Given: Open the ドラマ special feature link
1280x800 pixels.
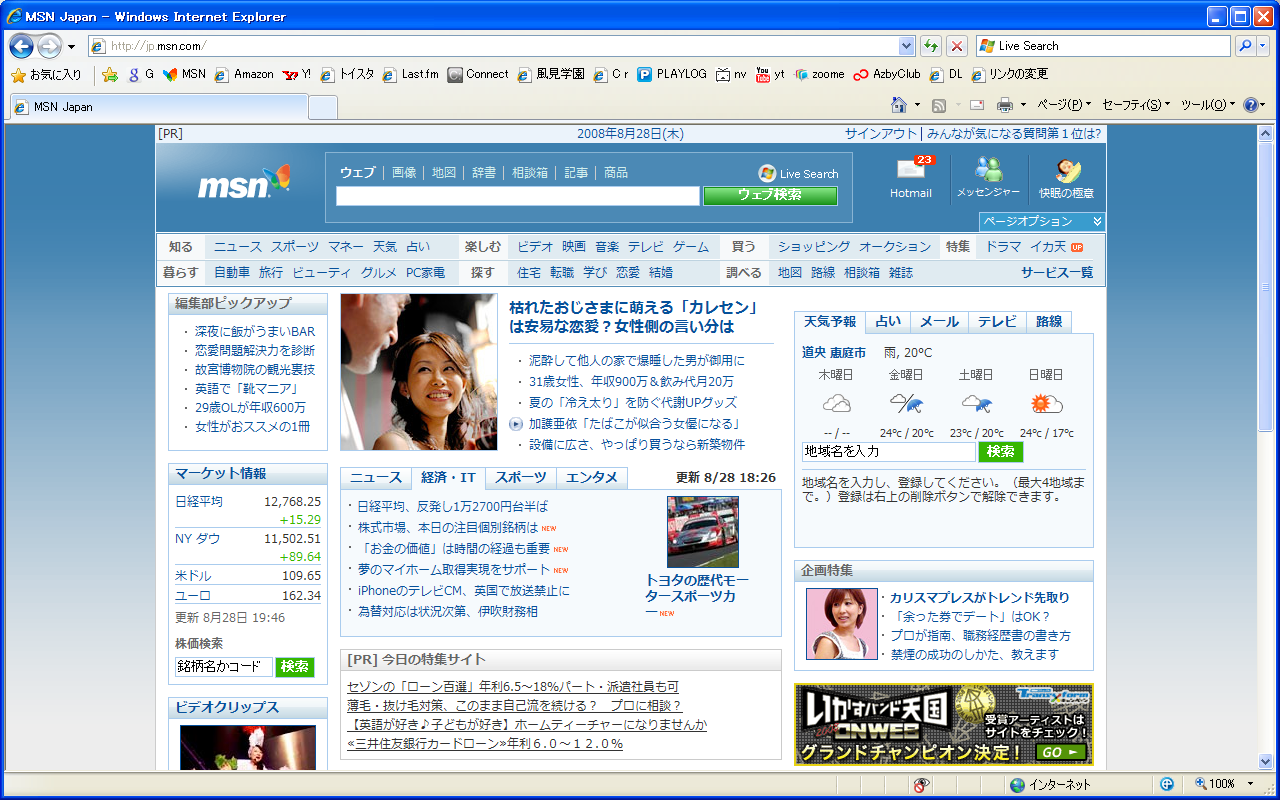Looking at the screenshot, I should [x=1003, y=247].
